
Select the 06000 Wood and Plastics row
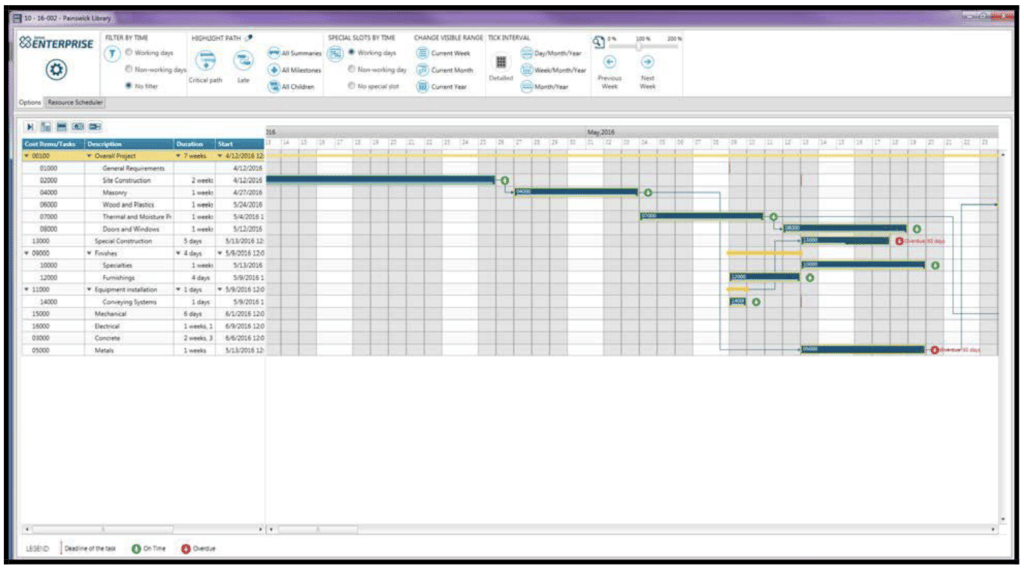click(x=143, y=204)
